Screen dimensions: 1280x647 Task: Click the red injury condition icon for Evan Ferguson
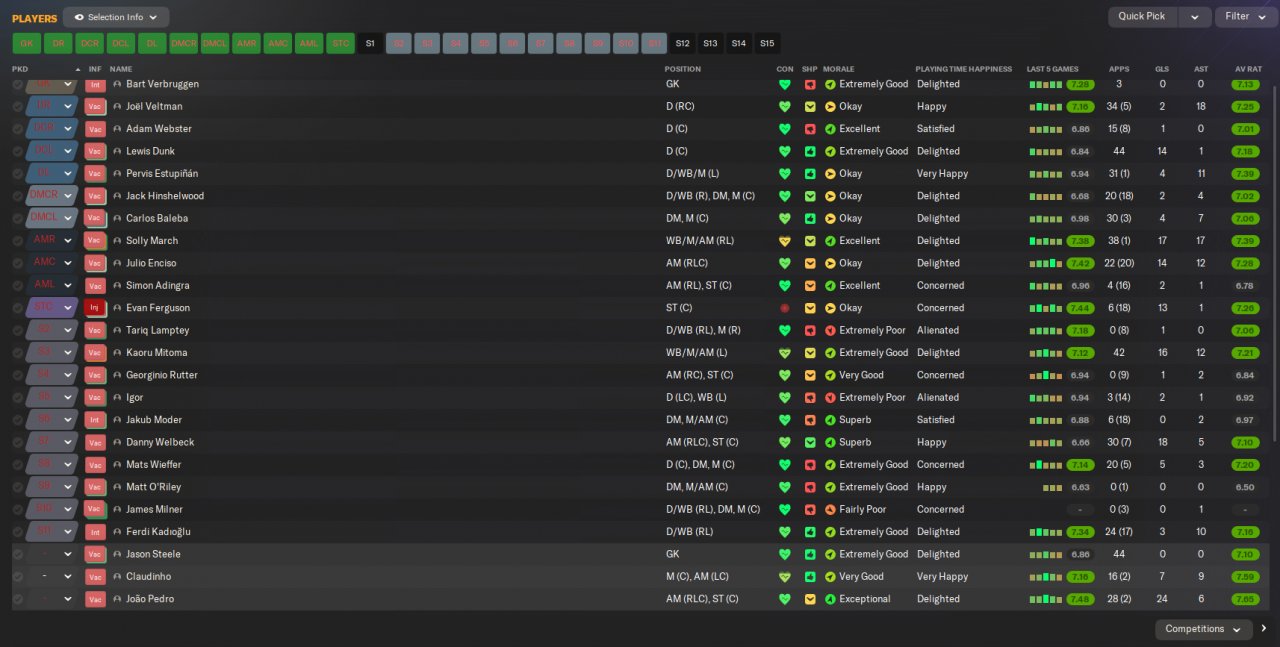pyautogui.click(x=785, y=308)
